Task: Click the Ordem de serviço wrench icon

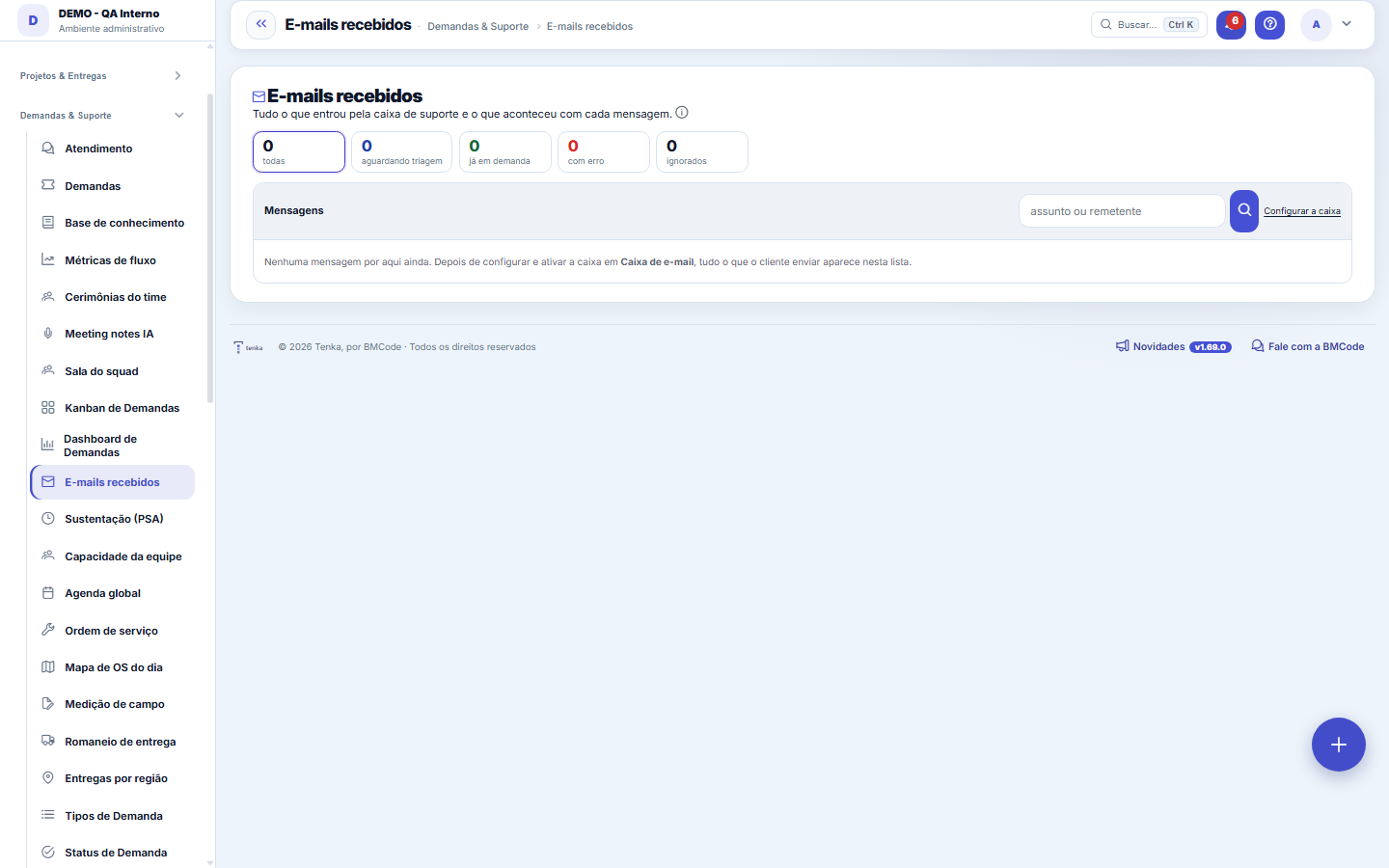Action: [x=48, y=630]
